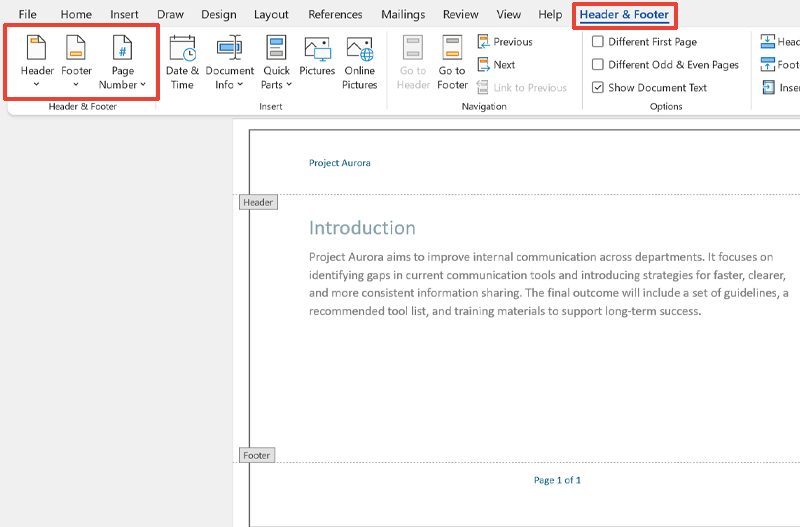The width and height of the screenshot is (800, 527).
Task: Click the Footer label tag on page
Action: point(257,455)
